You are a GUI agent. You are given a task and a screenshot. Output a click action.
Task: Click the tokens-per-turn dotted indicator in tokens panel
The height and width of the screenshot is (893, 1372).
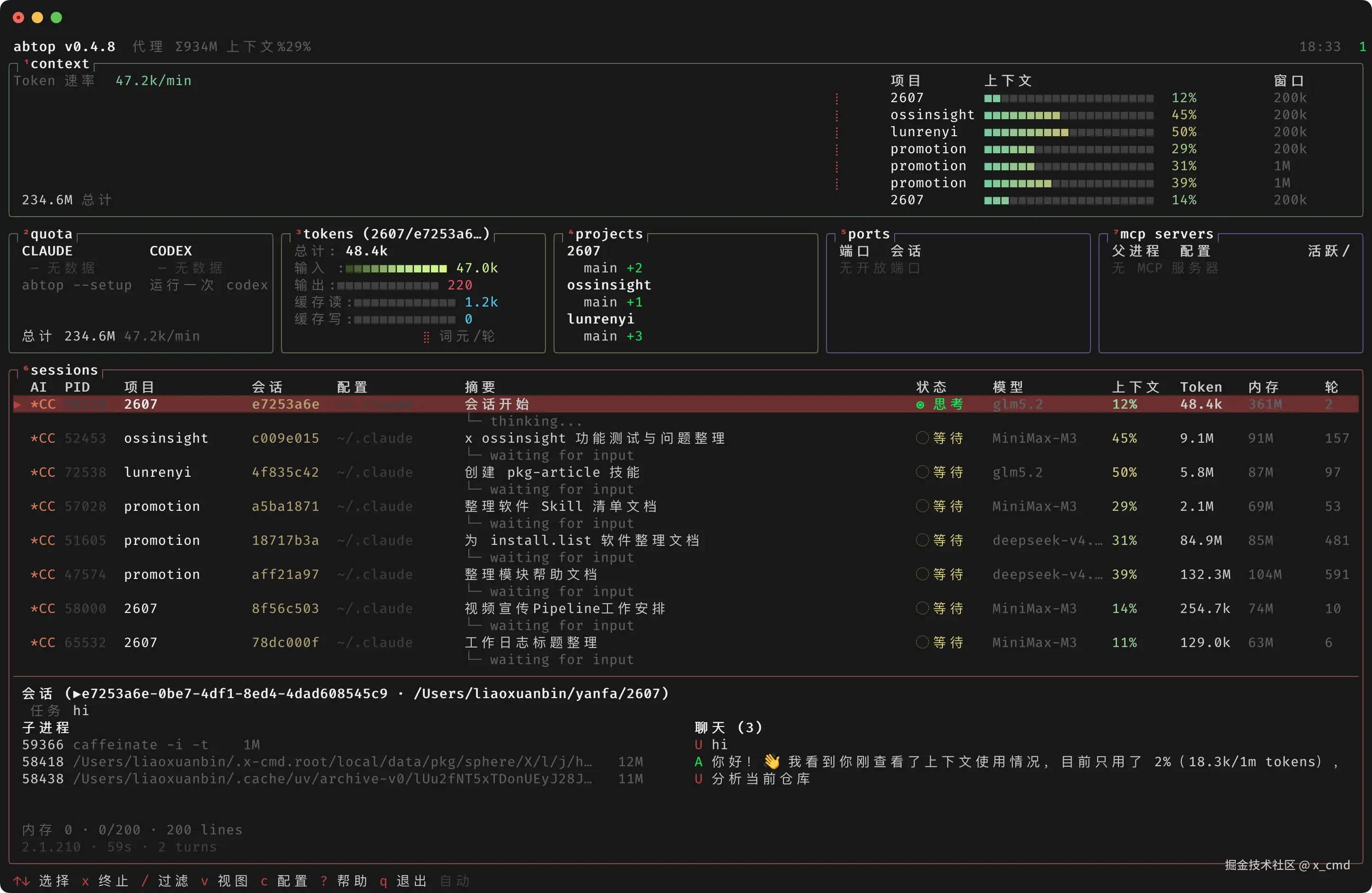click(426, 337)
